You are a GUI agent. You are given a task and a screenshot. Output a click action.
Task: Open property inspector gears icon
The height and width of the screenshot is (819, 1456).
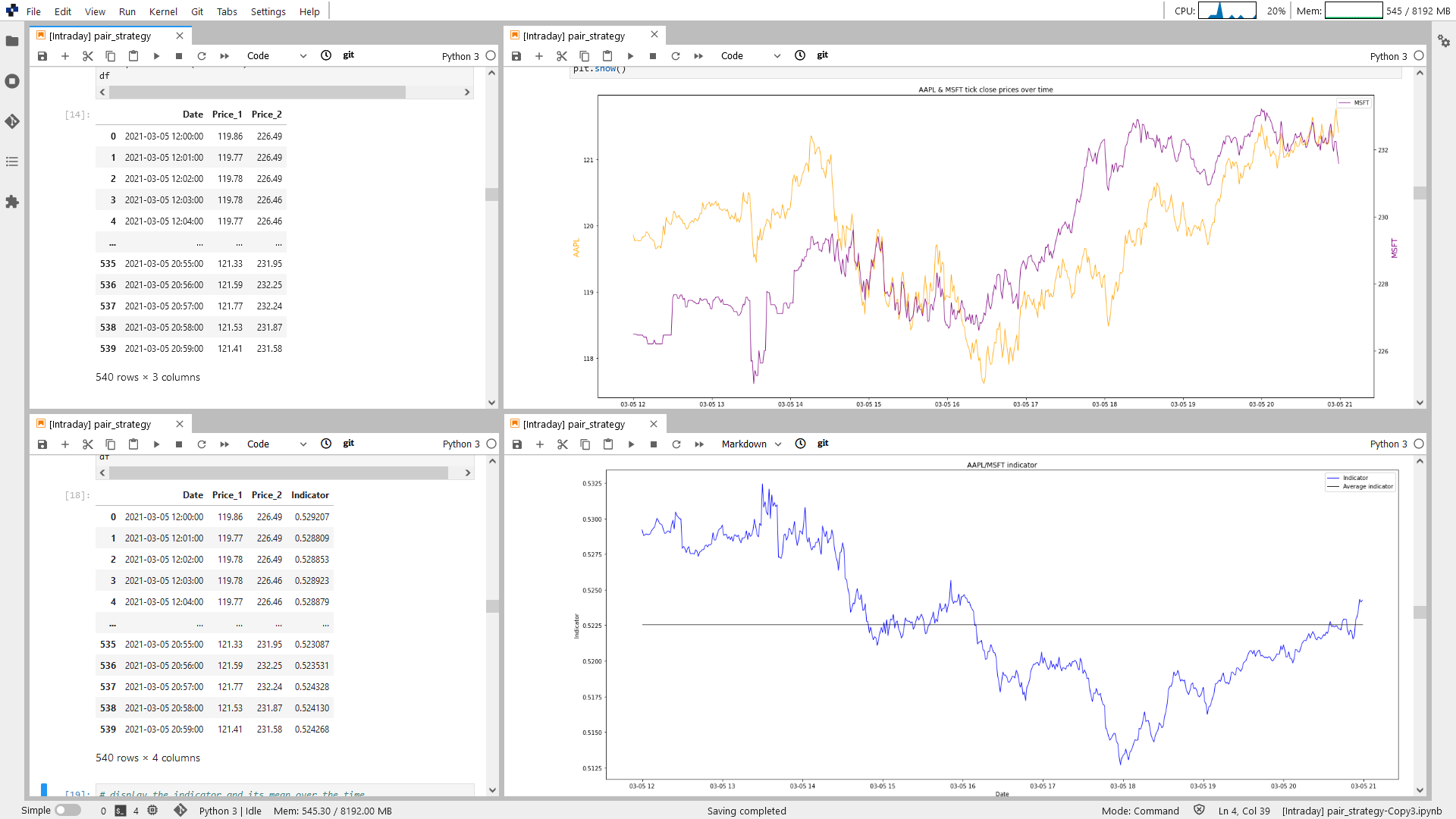pos(1443,41)
